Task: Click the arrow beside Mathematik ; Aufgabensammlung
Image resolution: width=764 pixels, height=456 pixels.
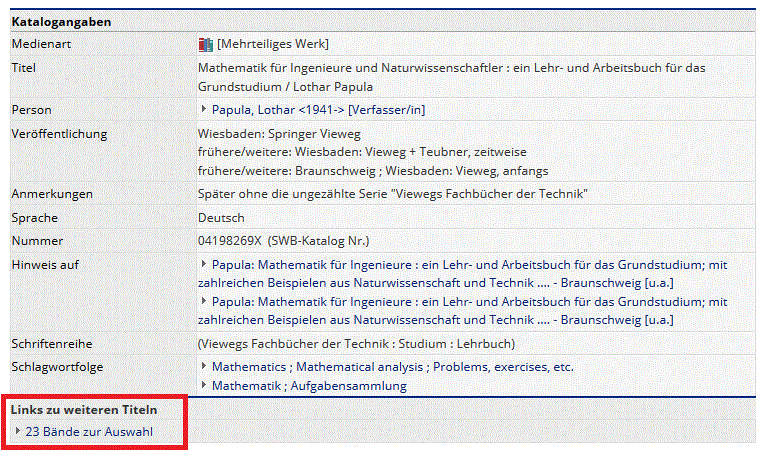Action: point(204,385)
